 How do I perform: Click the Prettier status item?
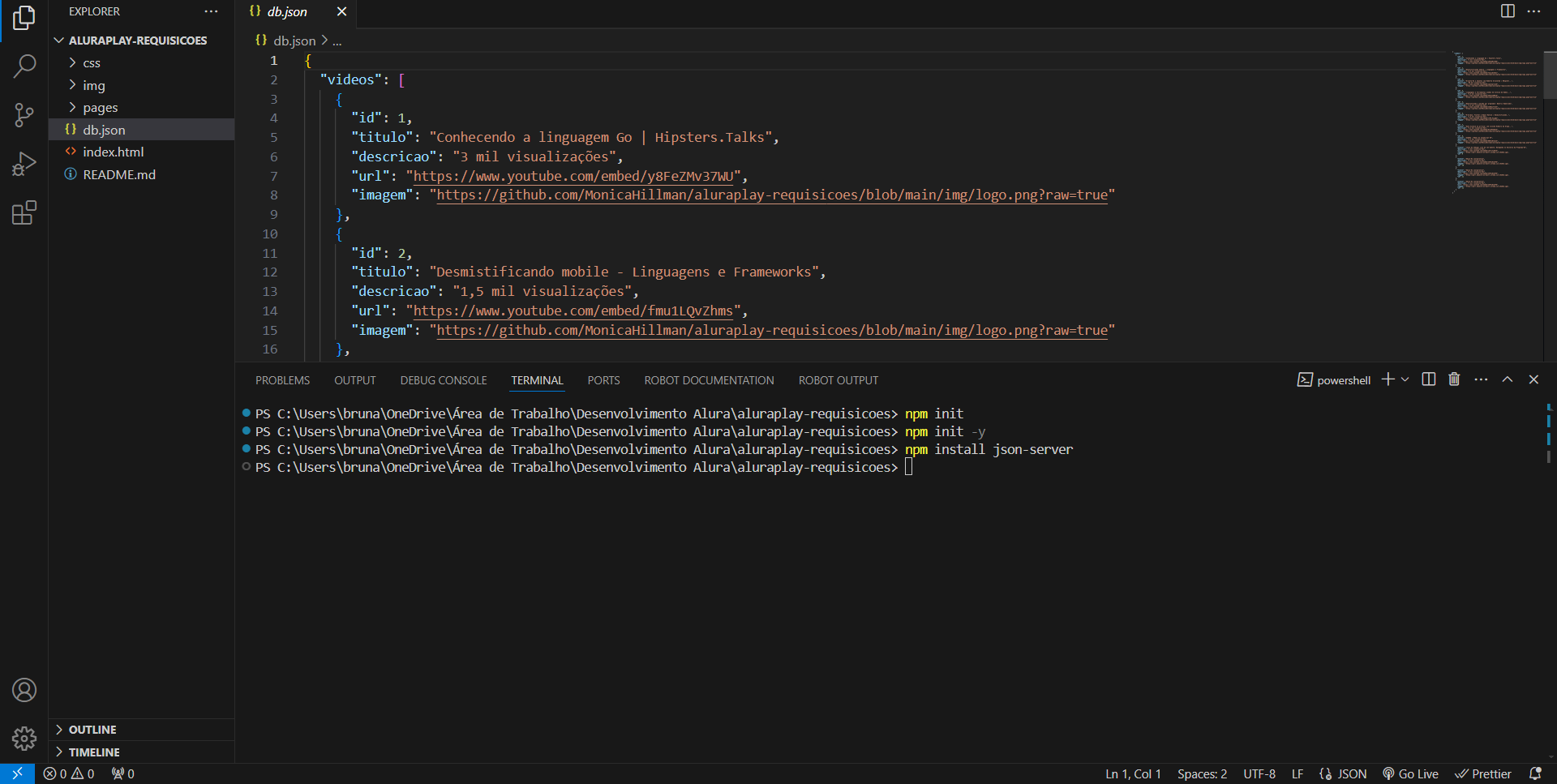click(x=1483, y=773)
